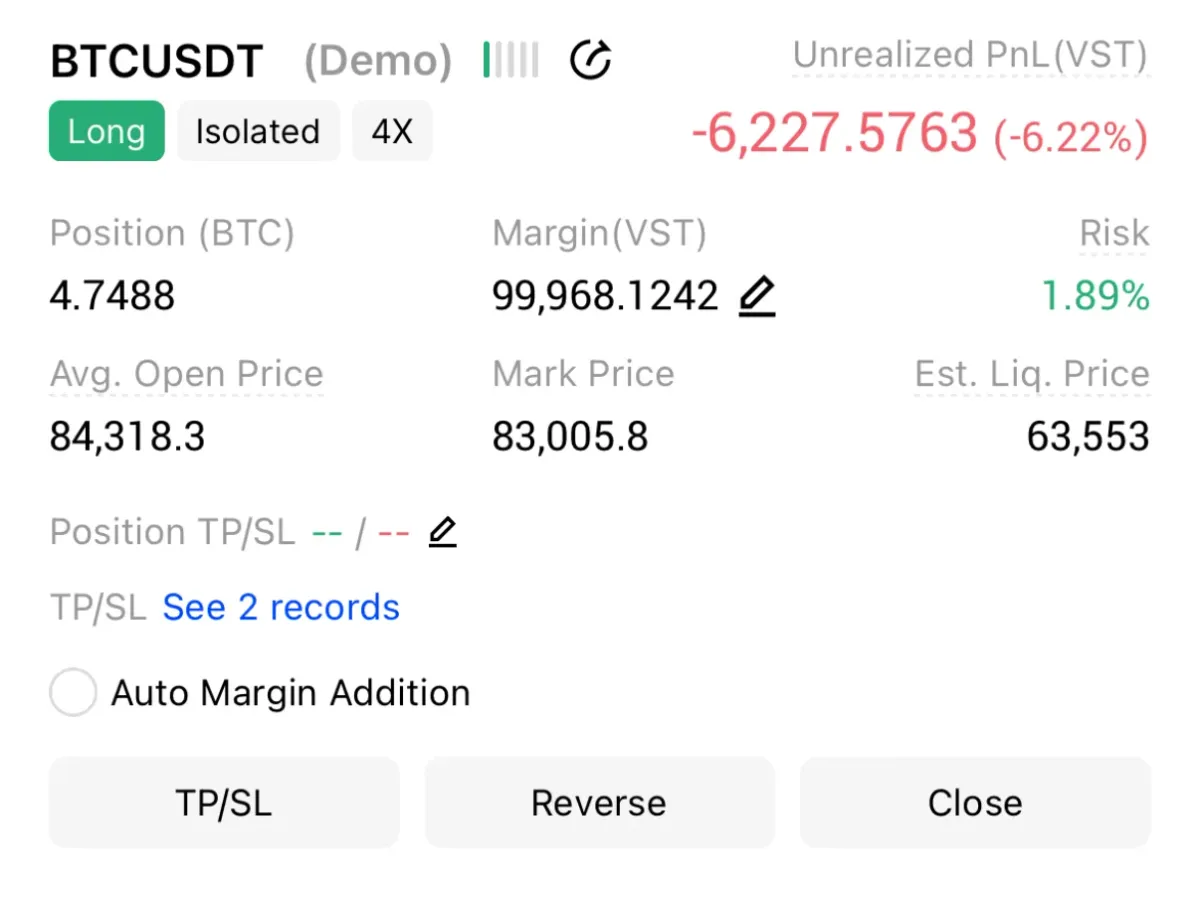This screenshot has height=901, width=1200.
Task: Open See 2 records link
Action: [281, 608]
